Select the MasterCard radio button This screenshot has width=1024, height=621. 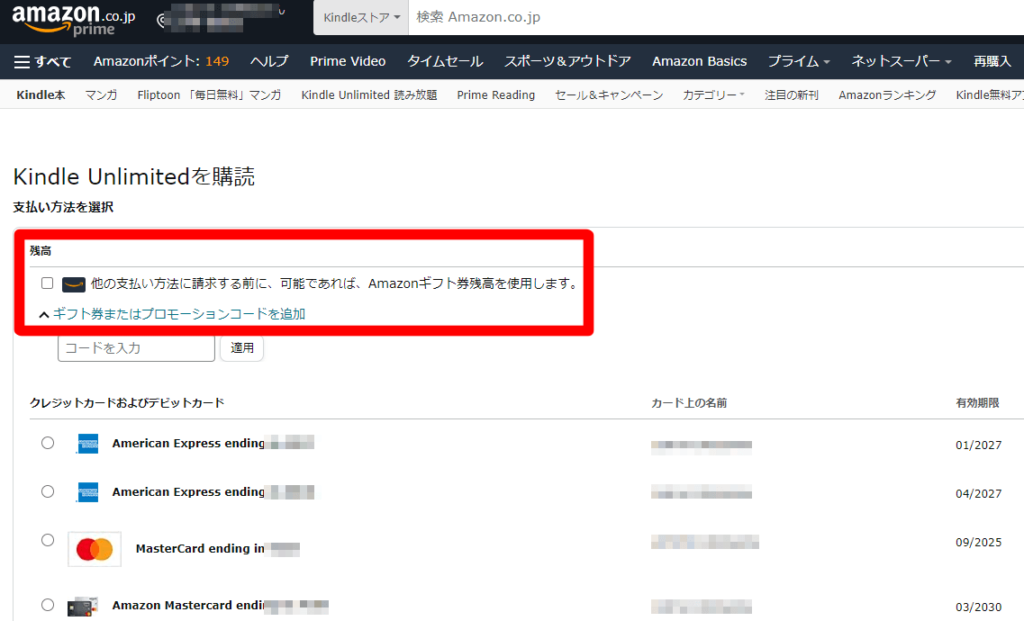(48, 540)
